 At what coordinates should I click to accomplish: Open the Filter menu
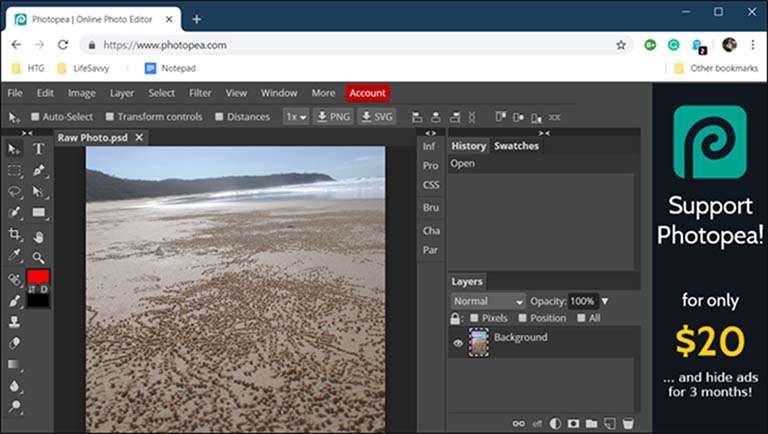click(200, 93)
